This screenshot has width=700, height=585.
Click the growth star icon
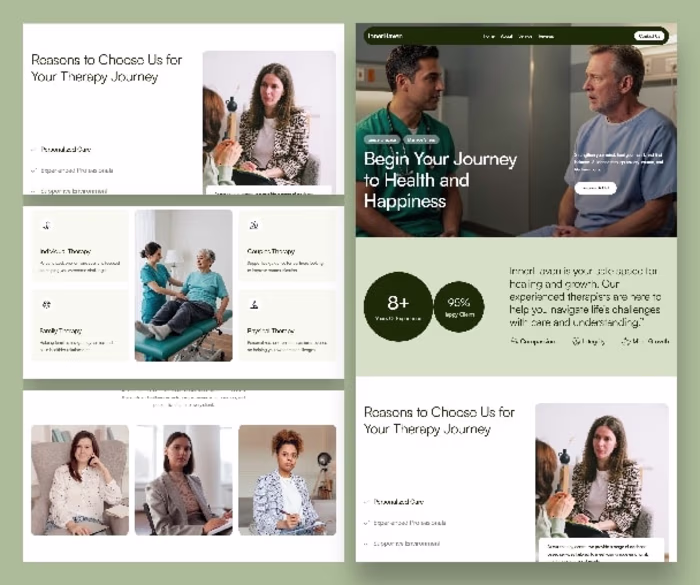coord(626,342)
